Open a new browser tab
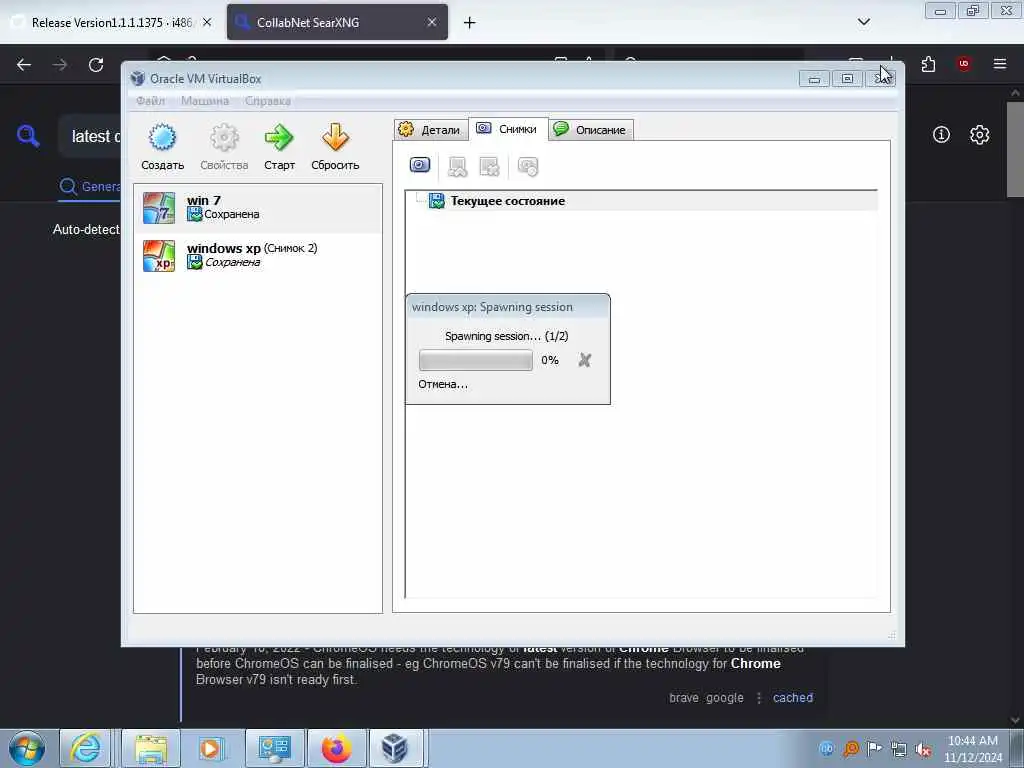 click(x=470, y=23)
